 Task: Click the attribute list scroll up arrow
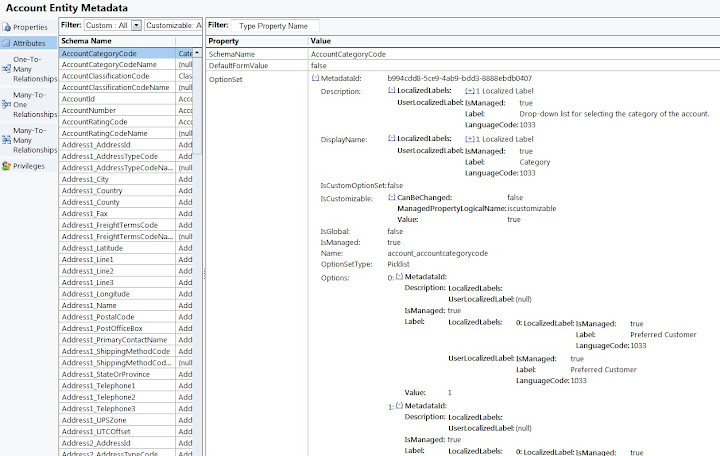click(198, 52)
